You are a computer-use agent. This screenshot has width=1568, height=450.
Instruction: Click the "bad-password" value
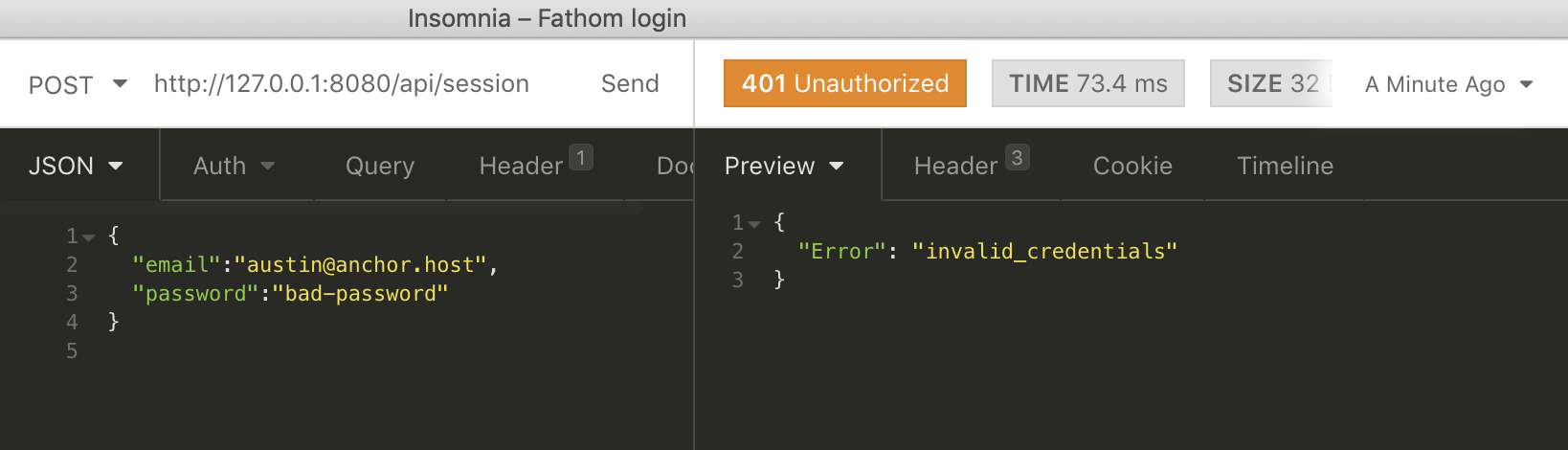point(361,293)
